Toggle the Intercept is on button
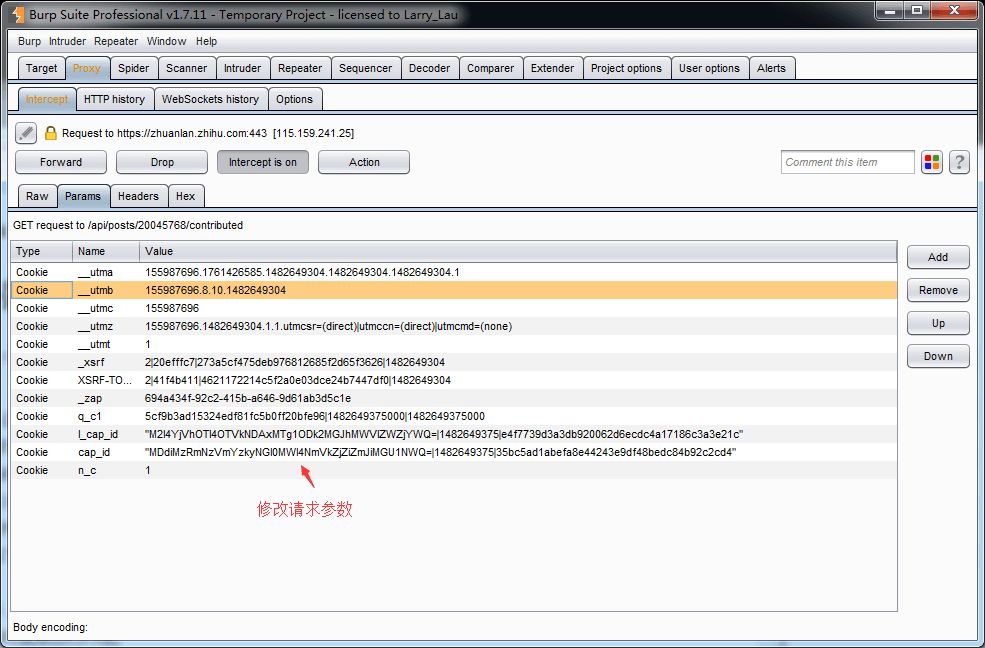Screen dimensions: 985x648 tap(263, 162)
